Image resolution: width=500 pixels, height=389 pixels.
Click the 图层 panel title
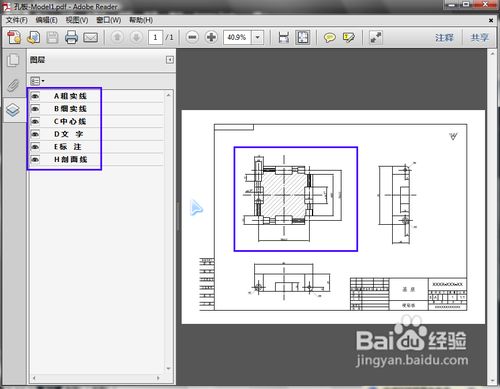click(37, 60)
